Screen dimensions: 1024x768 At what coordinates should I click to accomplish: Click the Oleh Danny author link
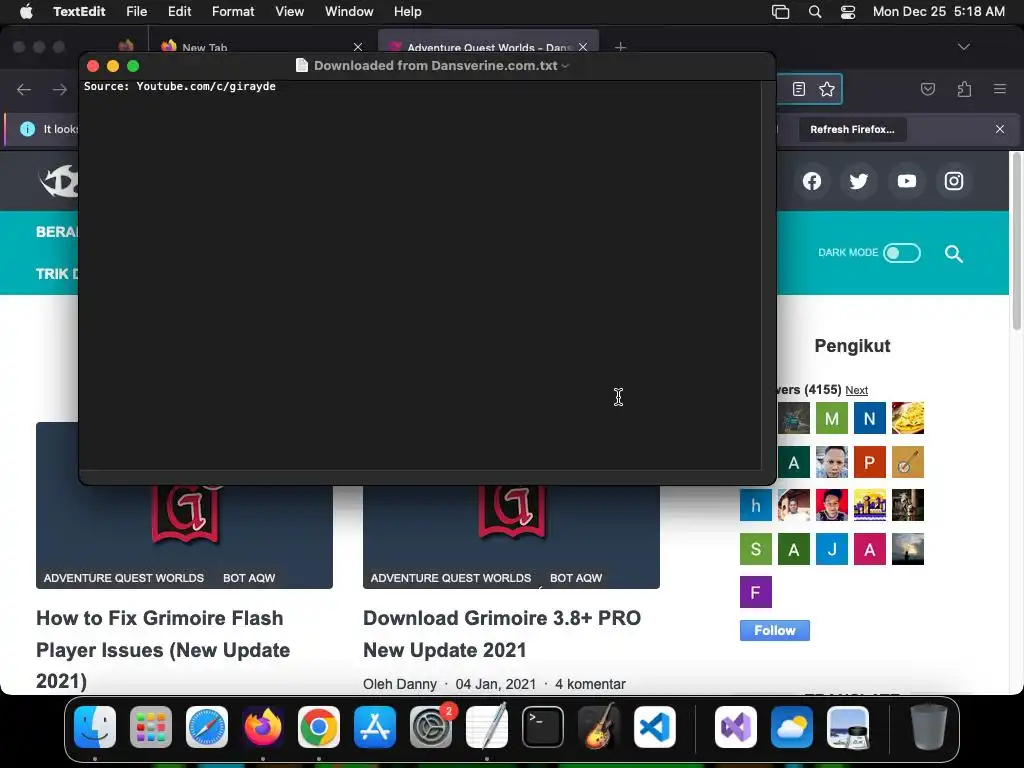pos(400,684)
